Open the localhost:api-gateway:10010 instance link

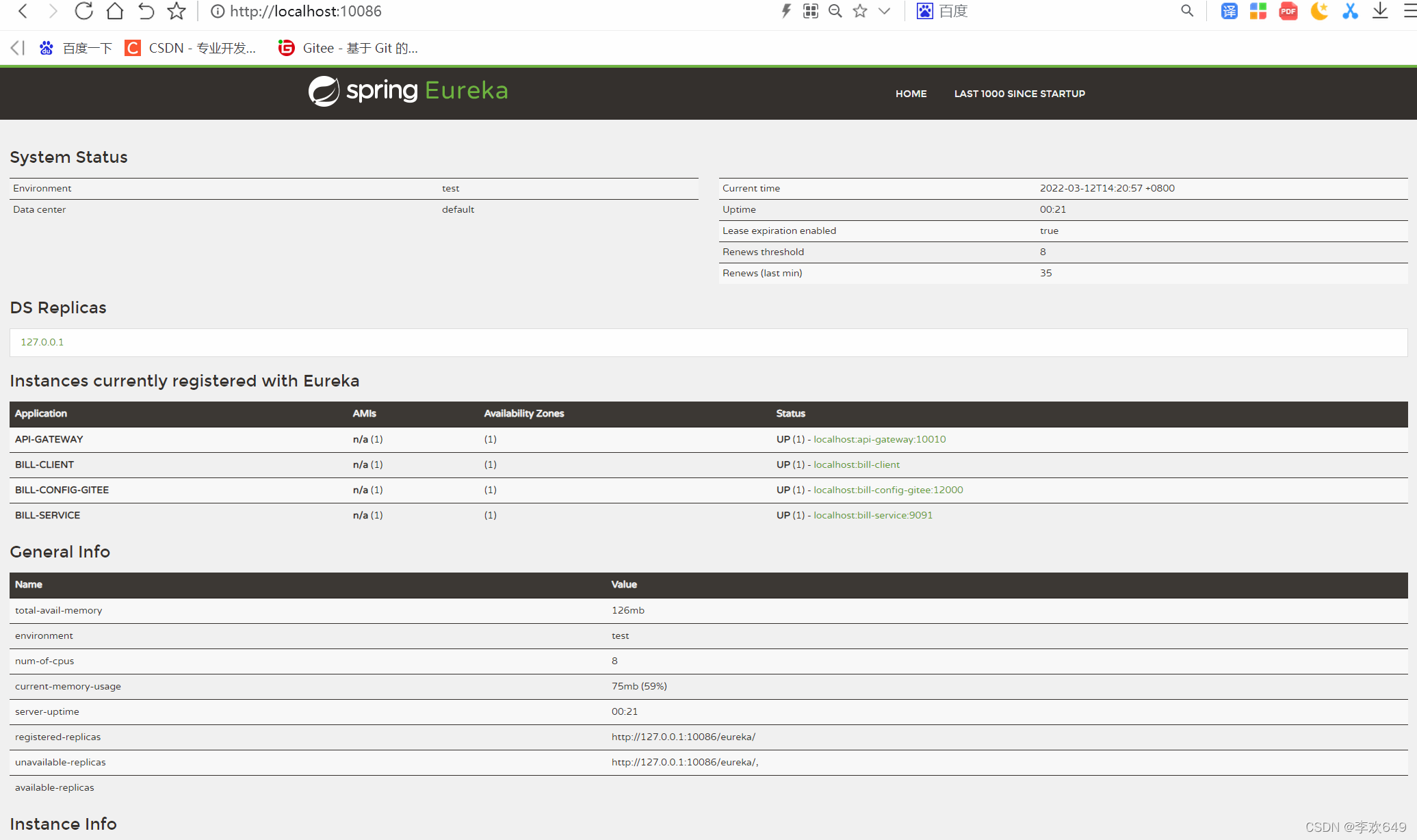880,439
